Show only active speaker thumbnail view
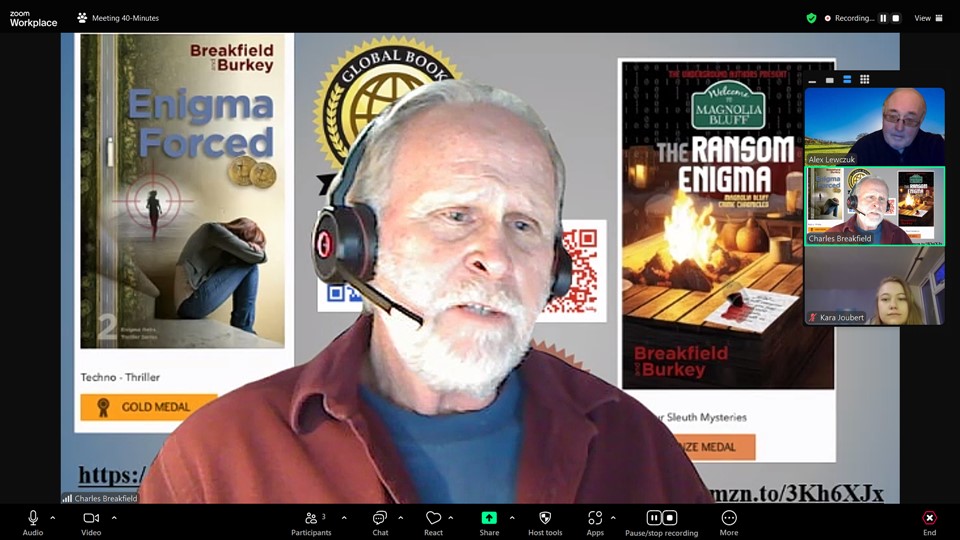The width and height of the screenshot is (960, 540). [830, 80]
